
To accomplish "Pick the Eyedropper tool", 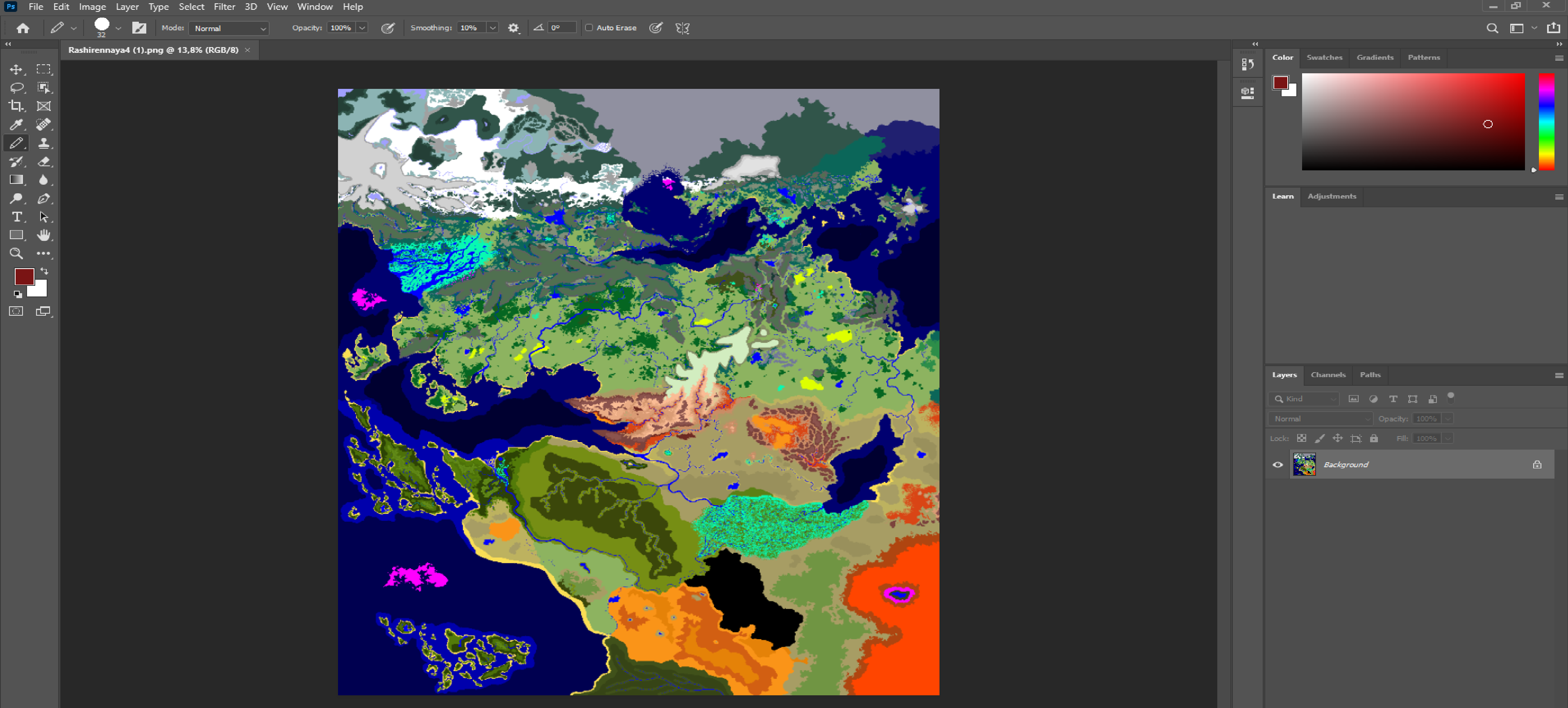I will (16, 125).
